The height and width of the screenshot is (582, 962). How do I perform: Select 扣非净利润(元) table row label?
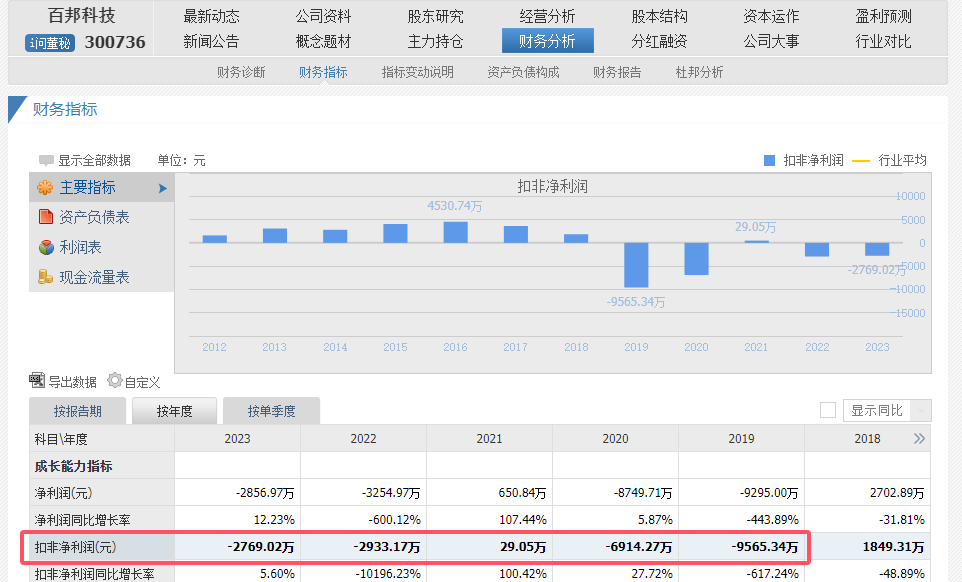tap(76, 547)
